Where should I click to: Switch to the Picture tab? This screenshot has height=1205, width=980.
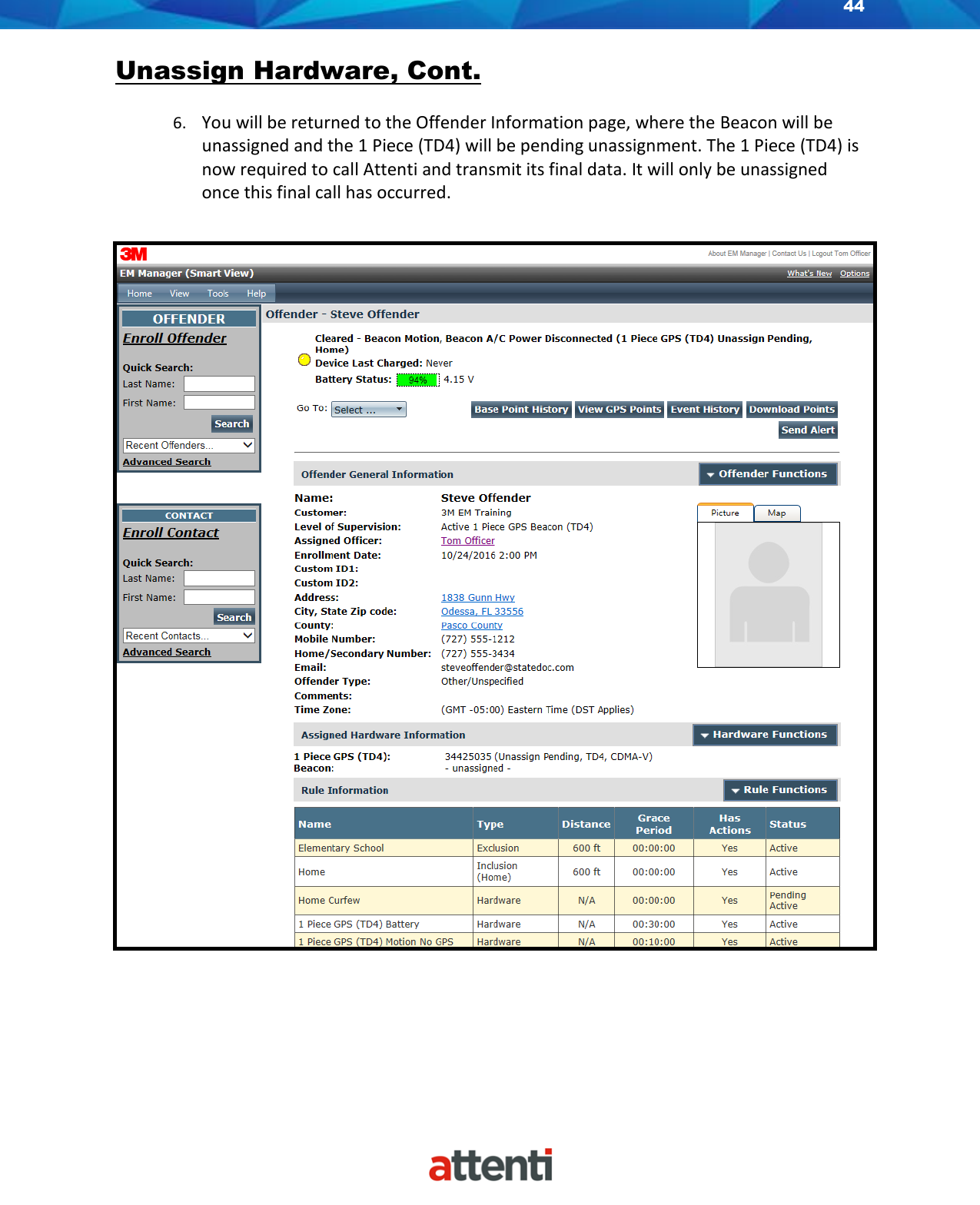click(x=725, y=513)
